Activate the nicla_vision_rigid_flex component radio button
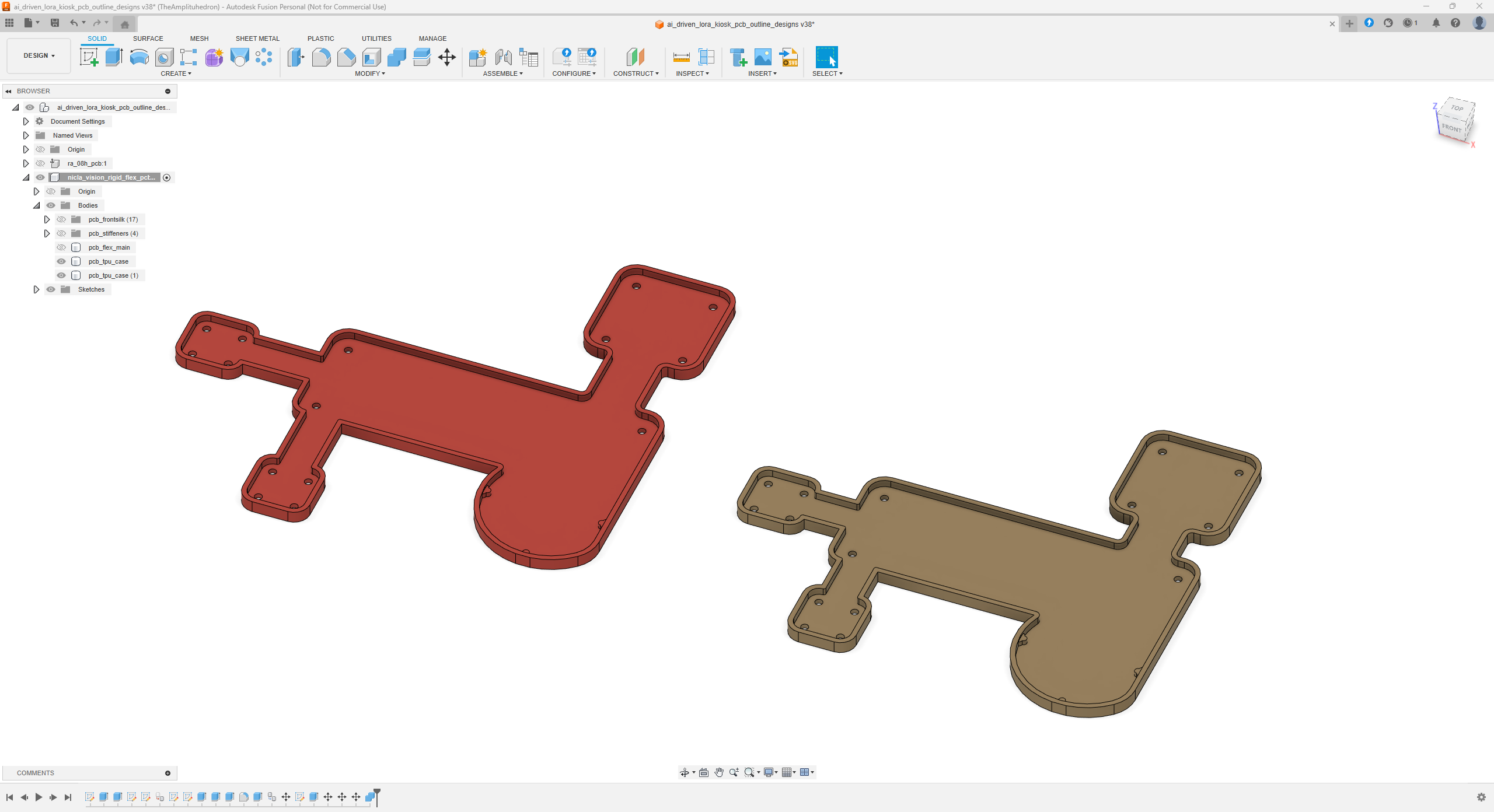Screen dimensions: 1494x812 [167, 177]
